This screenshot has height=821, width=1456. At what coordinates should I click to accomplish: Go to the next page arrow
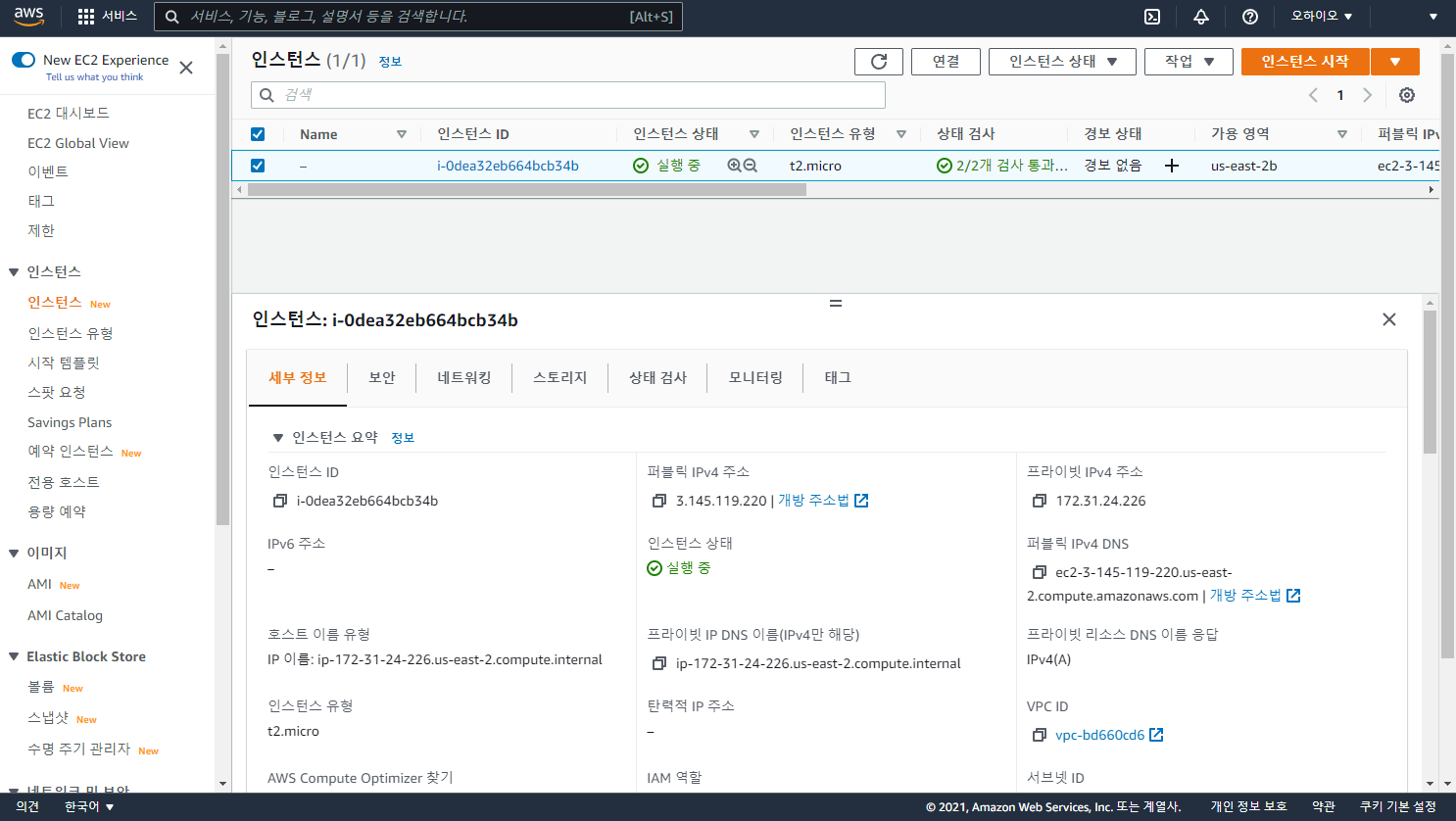coord(1368,95)
